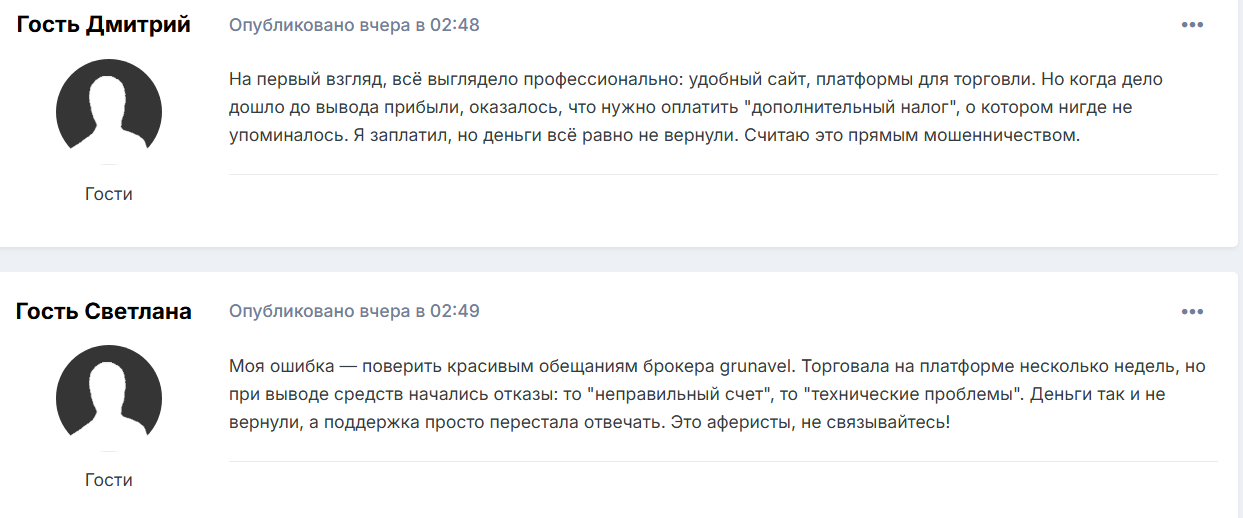Click the timestamp 'Опубликовано вчера в 02:48'
Screen dimensions: 1243x518
pos(354,25)
